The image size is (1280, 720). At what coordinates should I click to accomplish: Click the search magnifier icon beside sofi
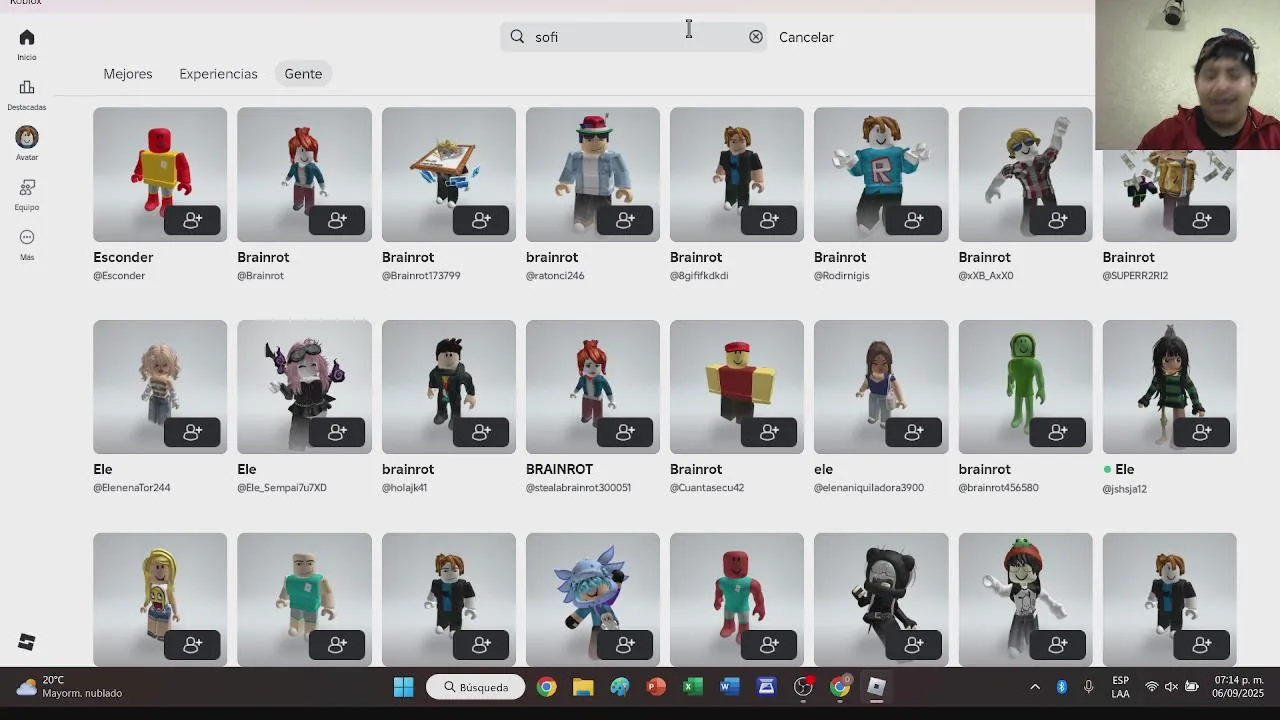[517, 37]
